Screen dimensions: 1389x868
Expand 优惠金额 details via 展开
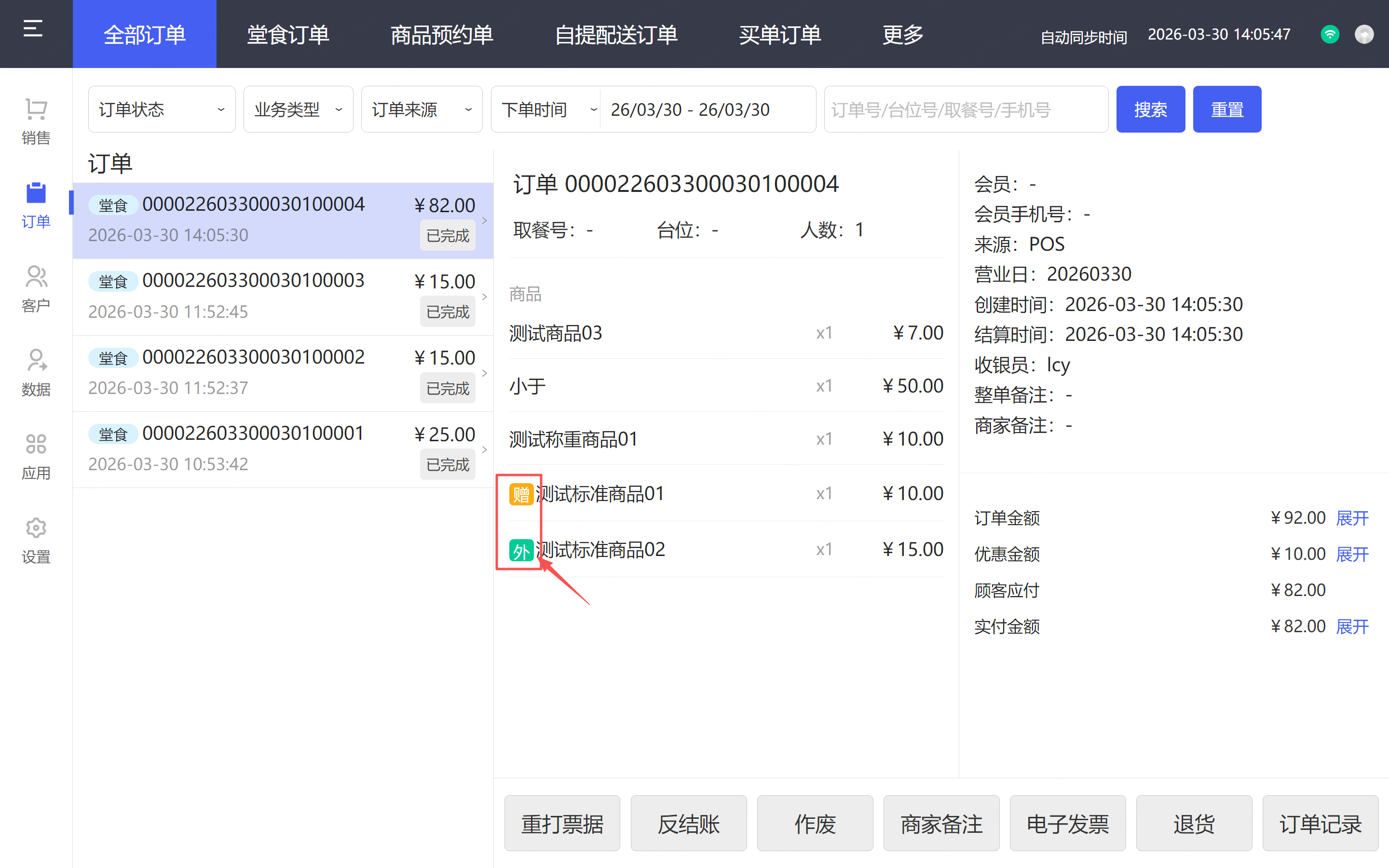pyautogui.click(x=1352, y=555)
